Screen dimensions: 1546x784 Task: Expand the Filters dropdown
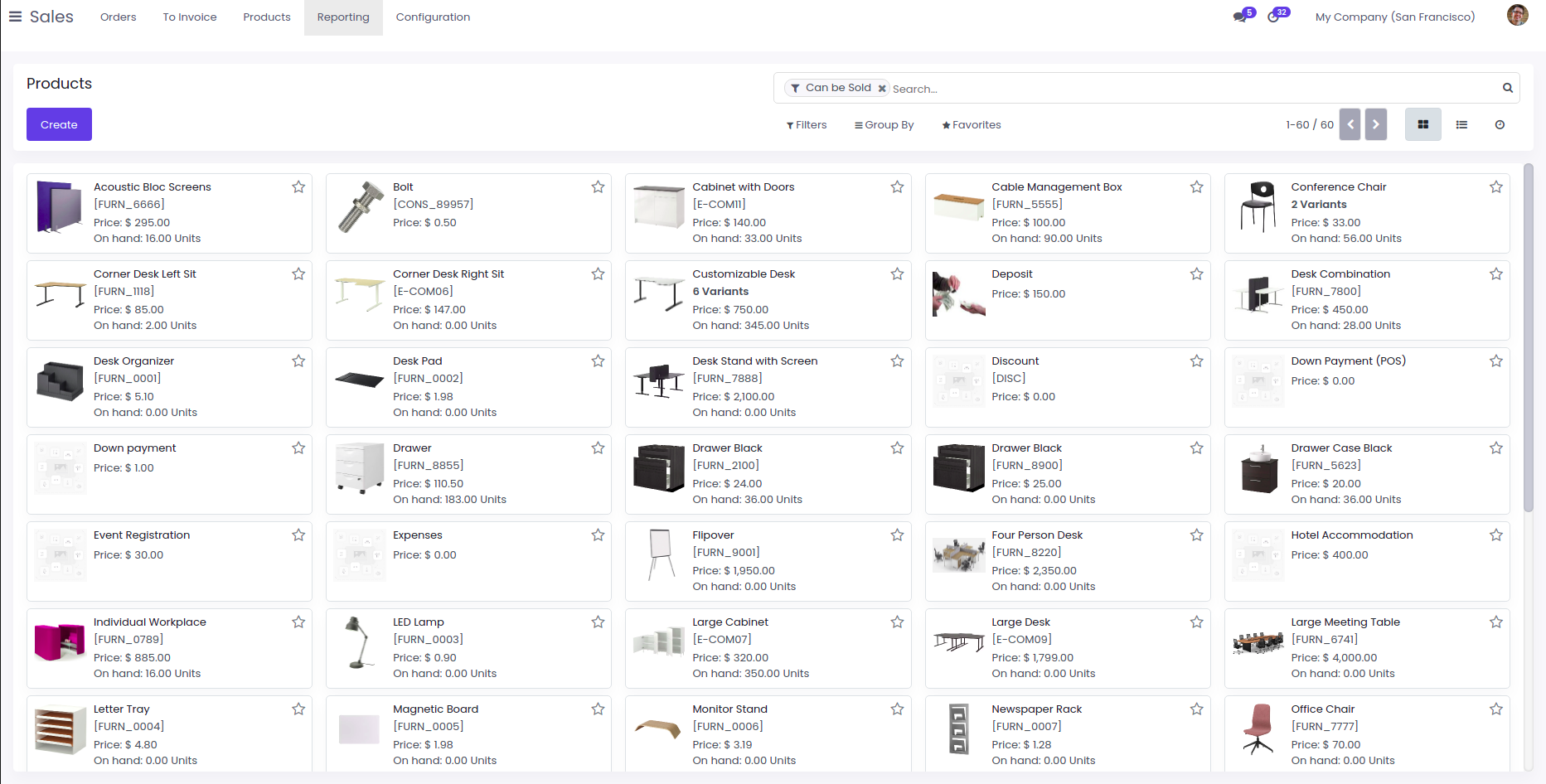[x=807, y=125]
